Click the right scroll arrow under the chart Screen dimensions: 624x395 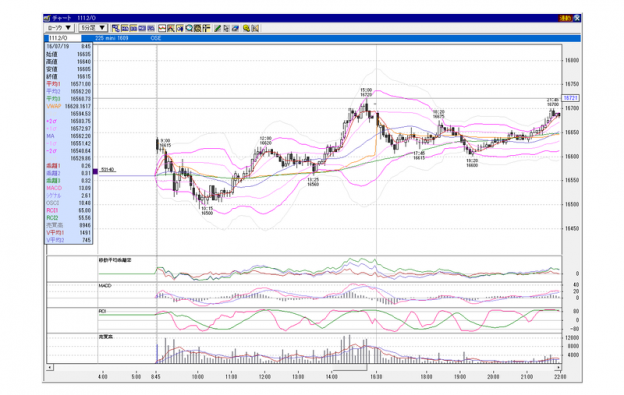558,367
